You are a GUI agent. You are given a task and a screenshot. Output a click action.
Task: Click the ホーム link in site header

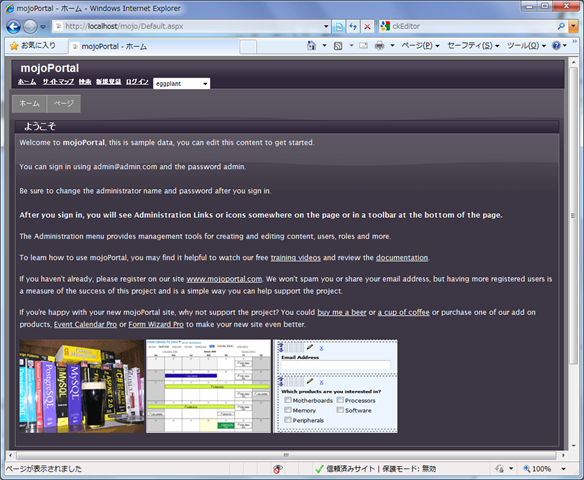pos(27,82)
